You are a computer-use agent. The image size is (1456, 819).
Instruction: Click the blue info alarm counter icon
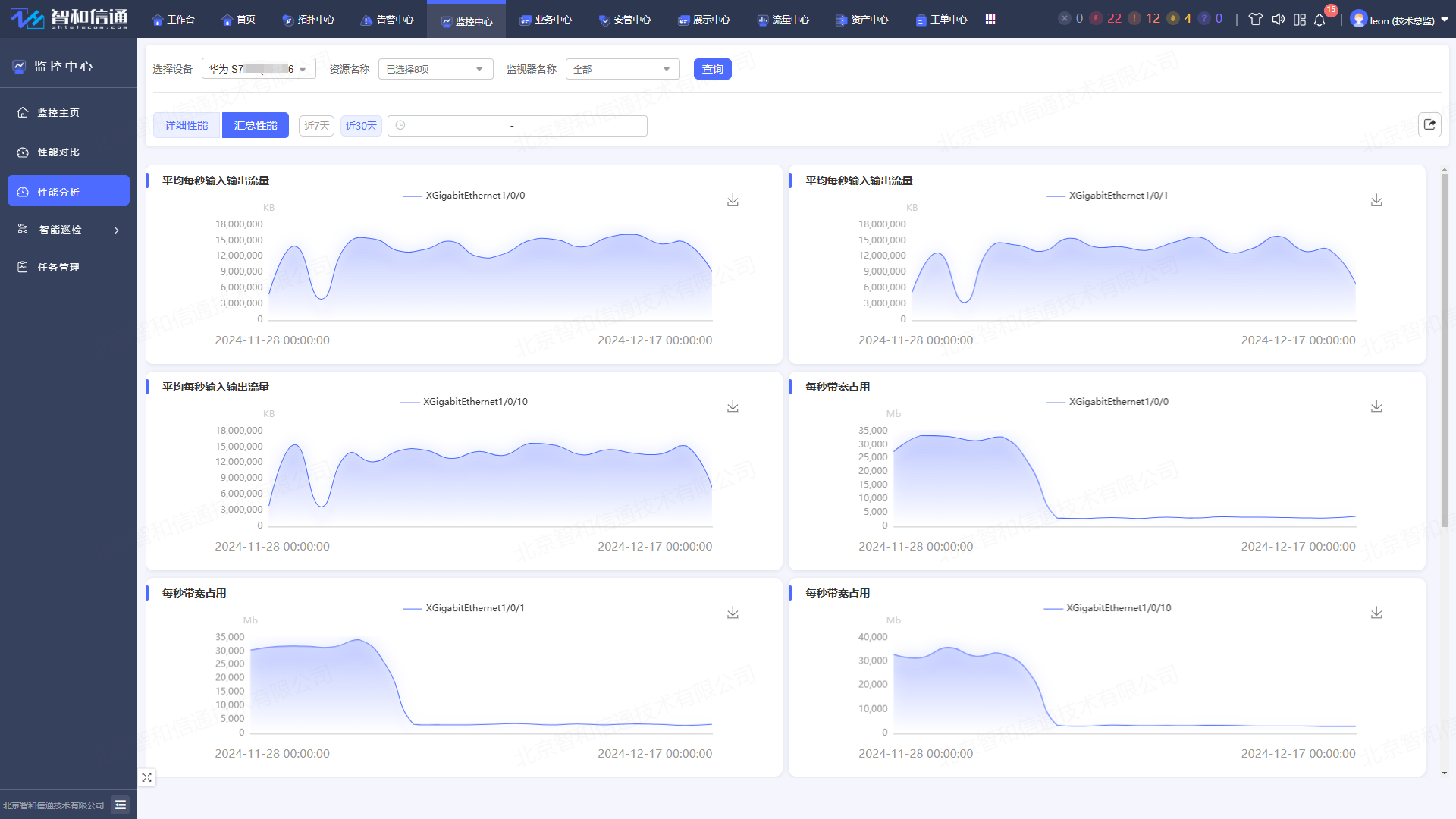click(x=1204, y=18)
